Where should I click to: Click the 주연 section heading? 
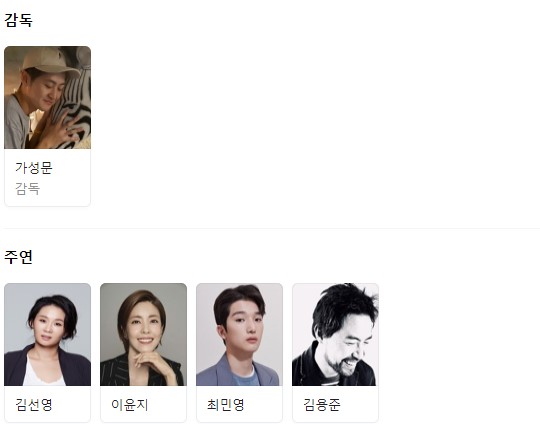coord(18,257)
